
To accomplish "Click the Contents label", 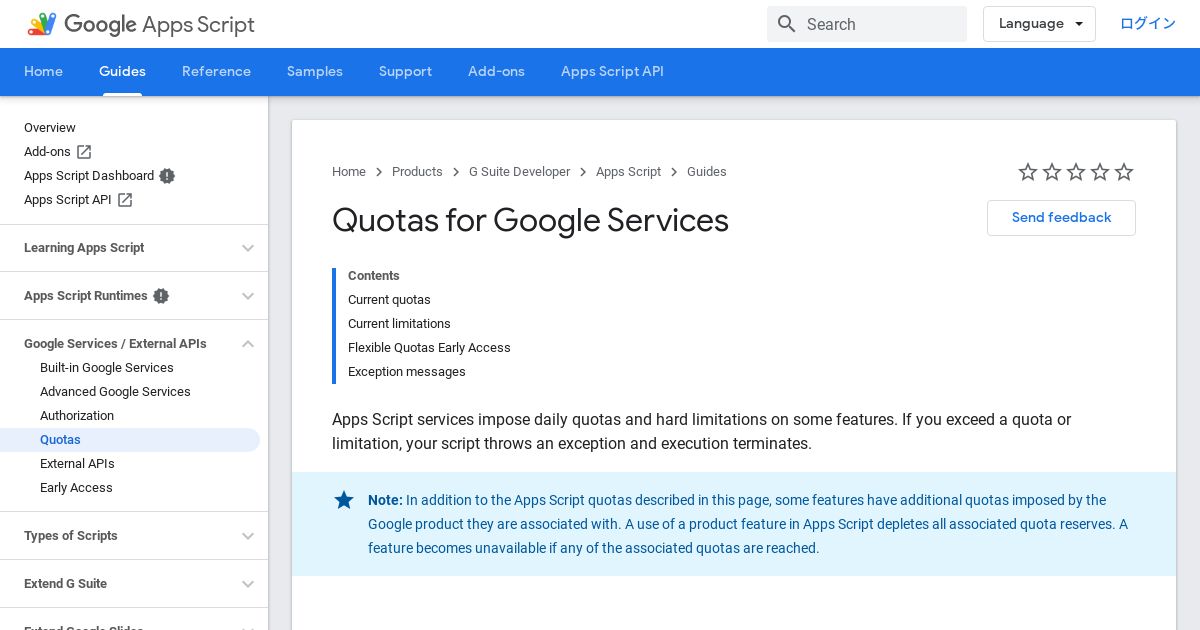I will tap(374, 276).
